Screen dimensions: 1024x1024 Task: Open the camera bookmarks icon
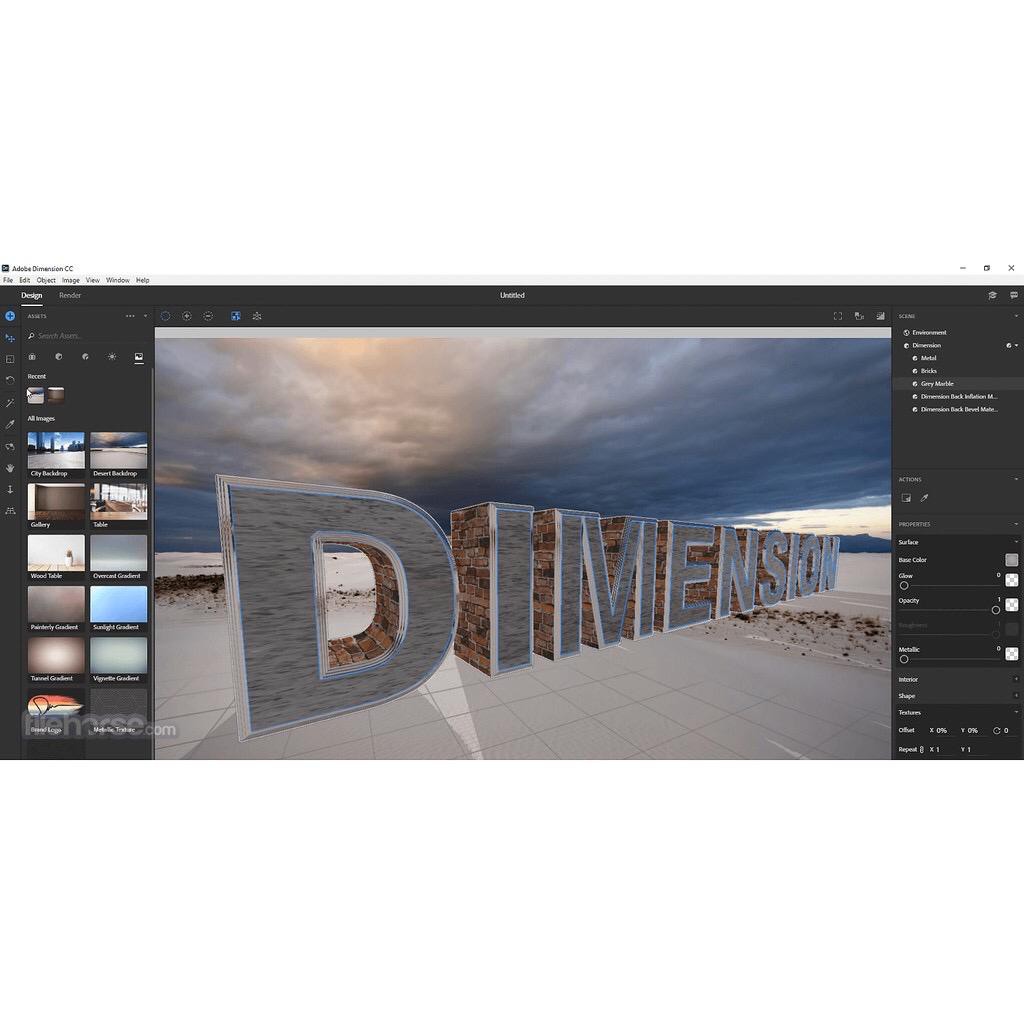click(x=859, y=316)
